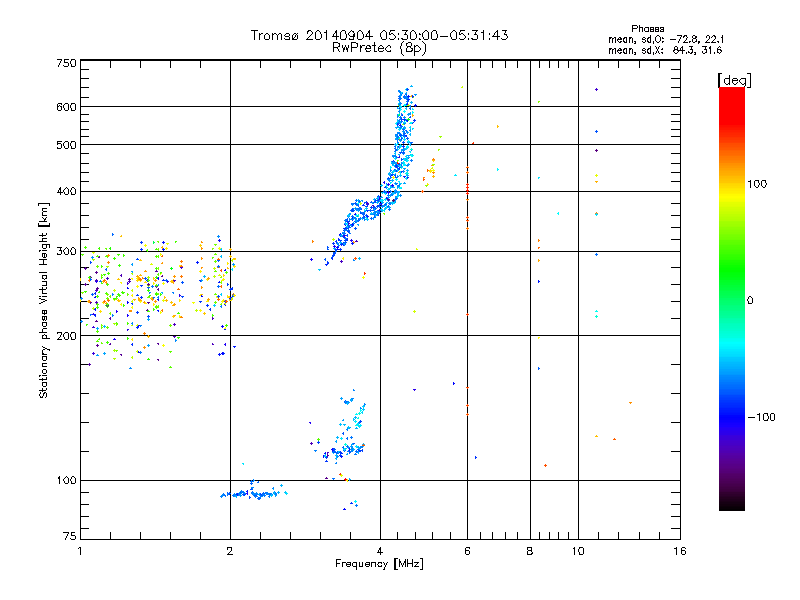Click the x-axis label '4'
Viewport: 800px width, 600px height.
(380, 551)
